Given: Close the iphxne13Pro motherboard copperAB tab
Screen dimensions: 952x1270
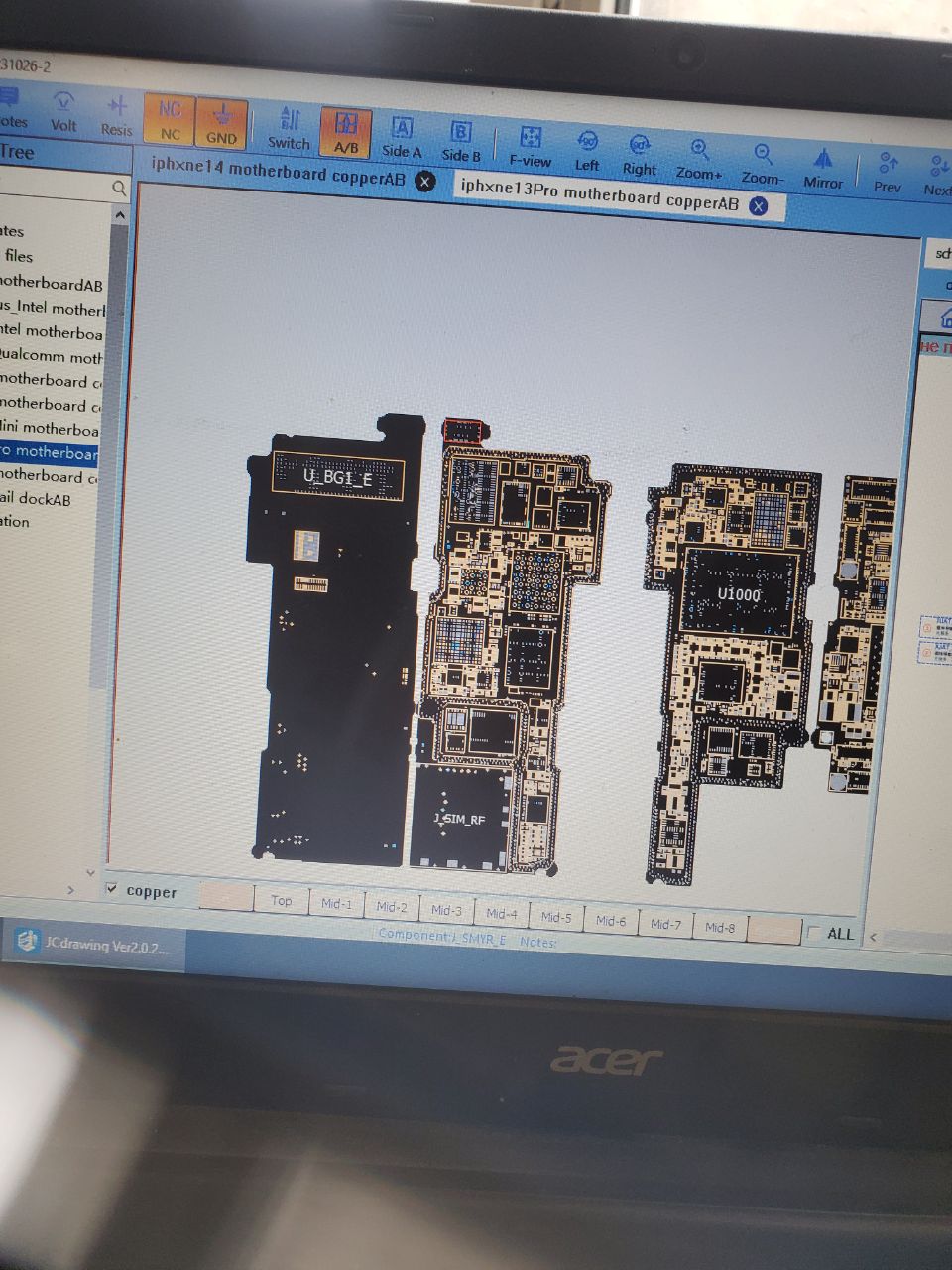Looking at the screenshot, I should (x=758, y=205).
